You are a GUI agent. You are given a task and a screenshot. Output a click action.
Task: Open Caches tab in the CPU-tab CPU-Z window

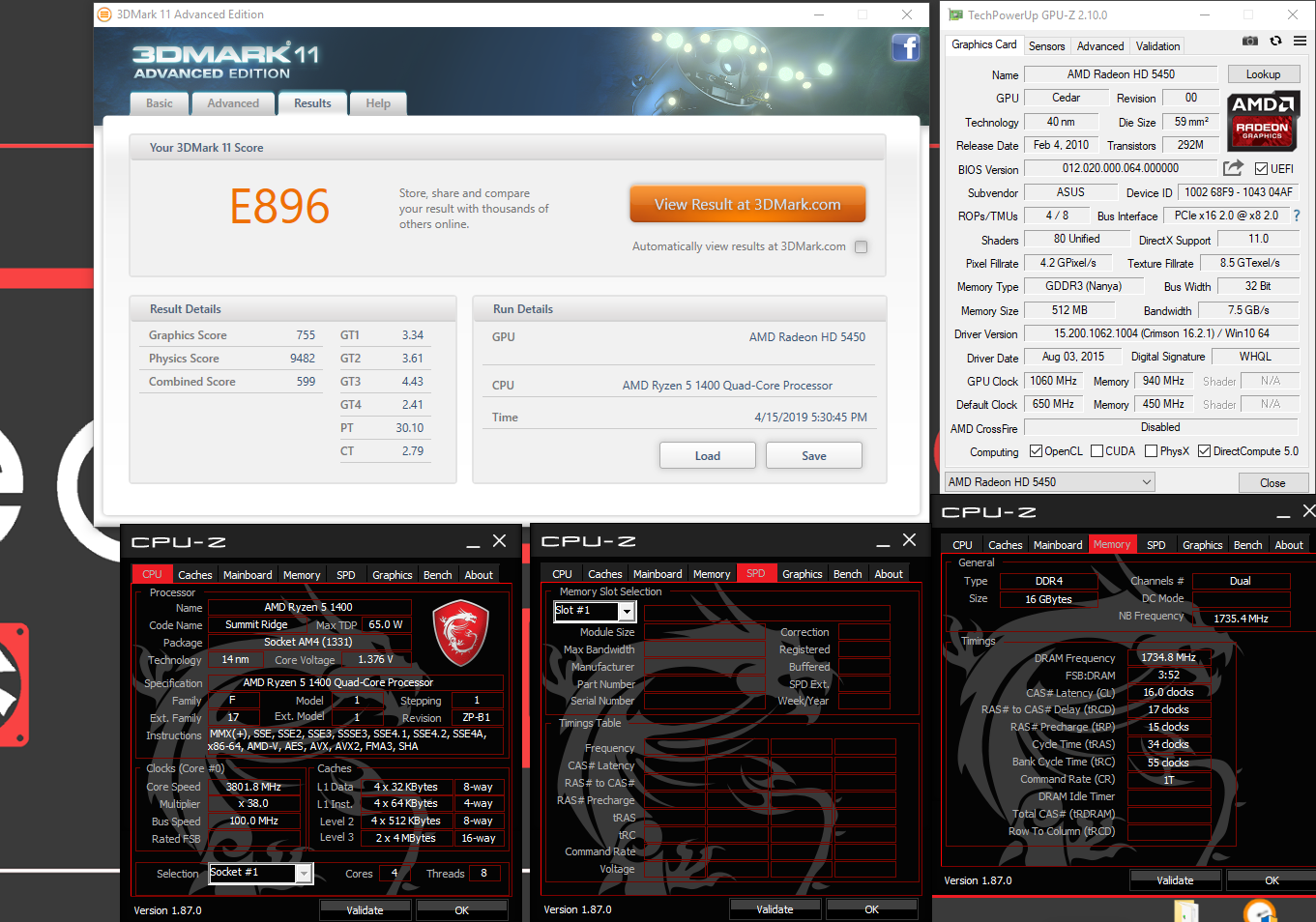(195, 575)
